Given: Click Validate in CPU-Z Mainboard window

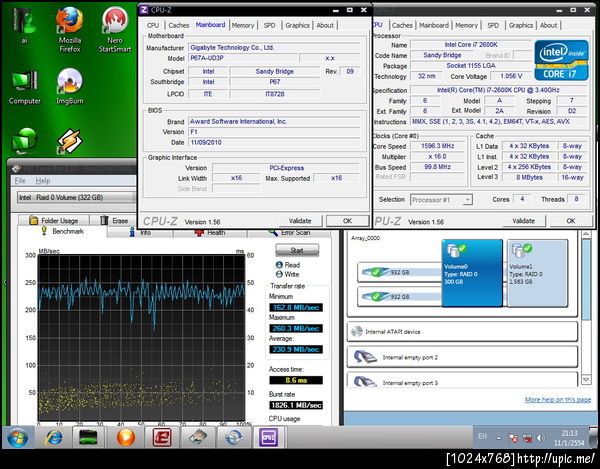Looking at the screenshot, I should pos(300,221).
